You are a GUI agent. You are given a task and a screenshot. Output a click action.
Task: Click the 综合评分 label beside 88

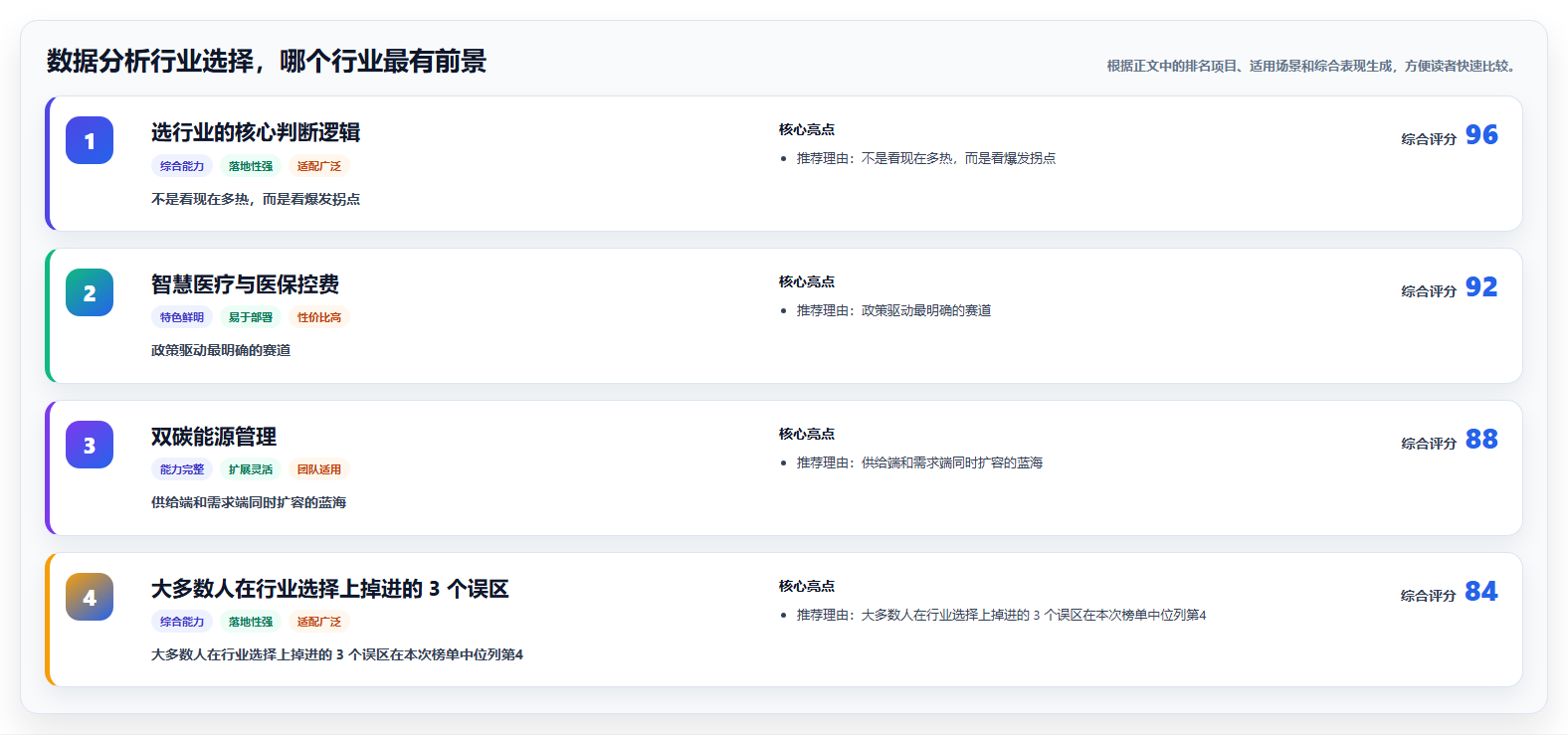tap(1429, 444)
